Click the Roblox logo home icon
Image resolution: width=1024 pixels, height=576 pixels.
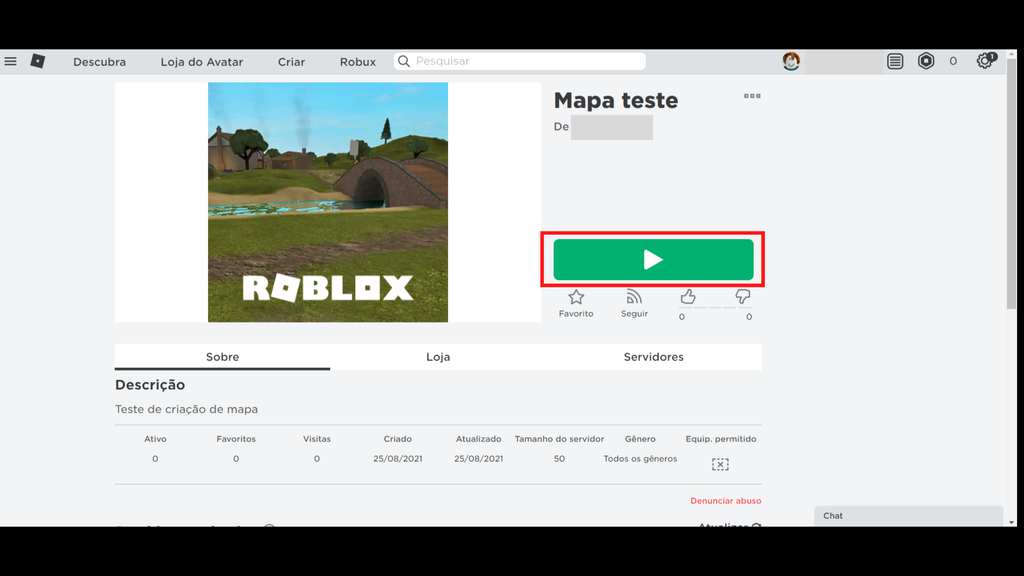38,61
